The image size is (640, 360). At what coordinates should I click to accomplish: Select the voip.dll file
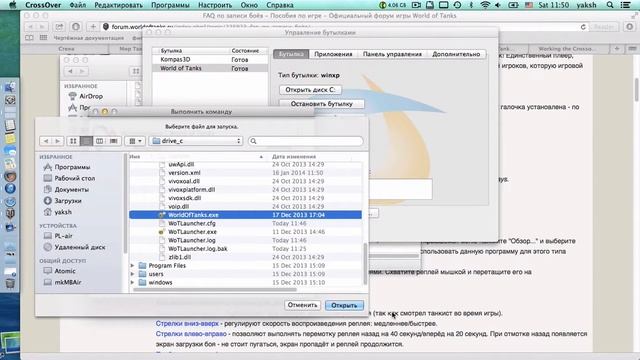tap(245, 207)
